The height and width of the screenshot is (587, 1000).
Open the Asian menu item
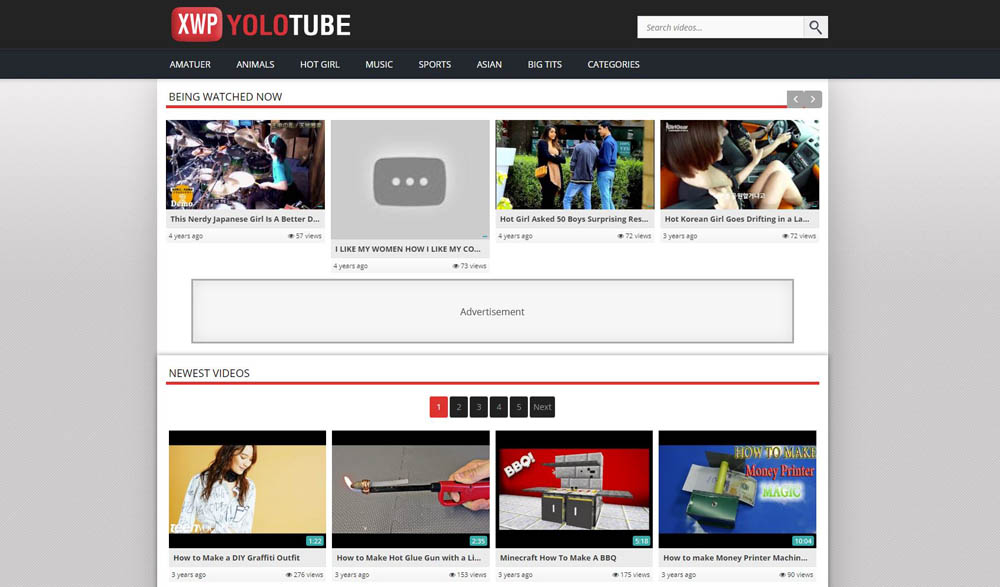[x=489, y=64]
